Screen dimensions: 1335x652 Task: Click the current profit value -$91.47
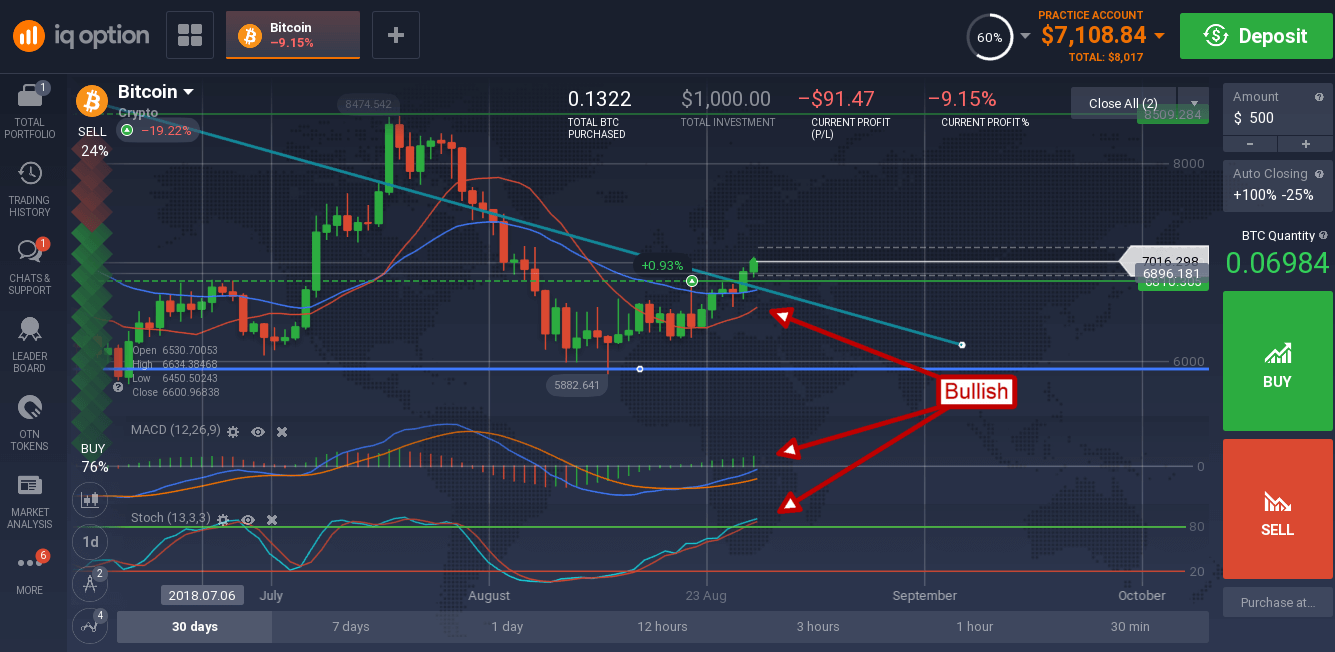(836, 99)
